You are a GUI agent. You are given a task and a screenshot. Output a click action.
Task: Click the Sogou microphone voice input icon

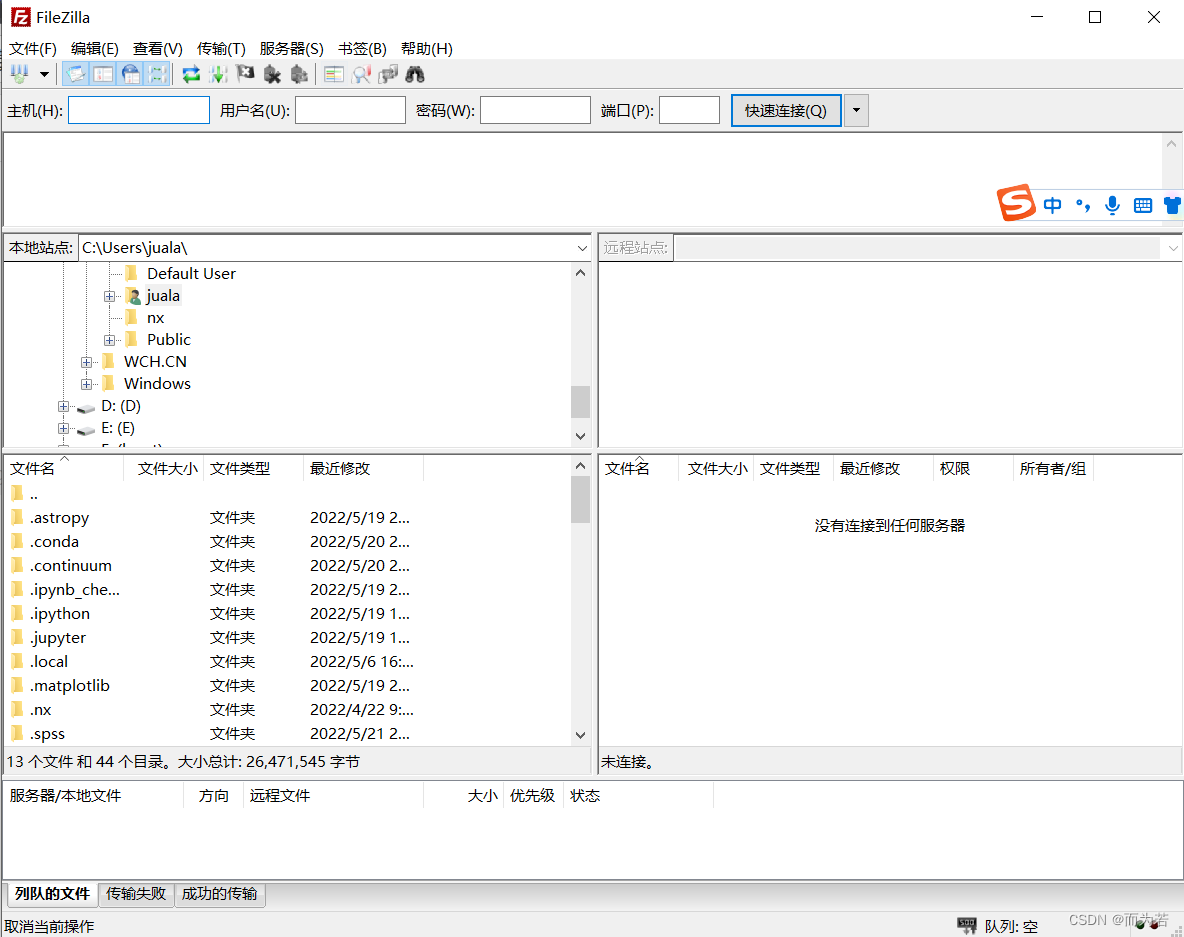(x=1112, y=205)
